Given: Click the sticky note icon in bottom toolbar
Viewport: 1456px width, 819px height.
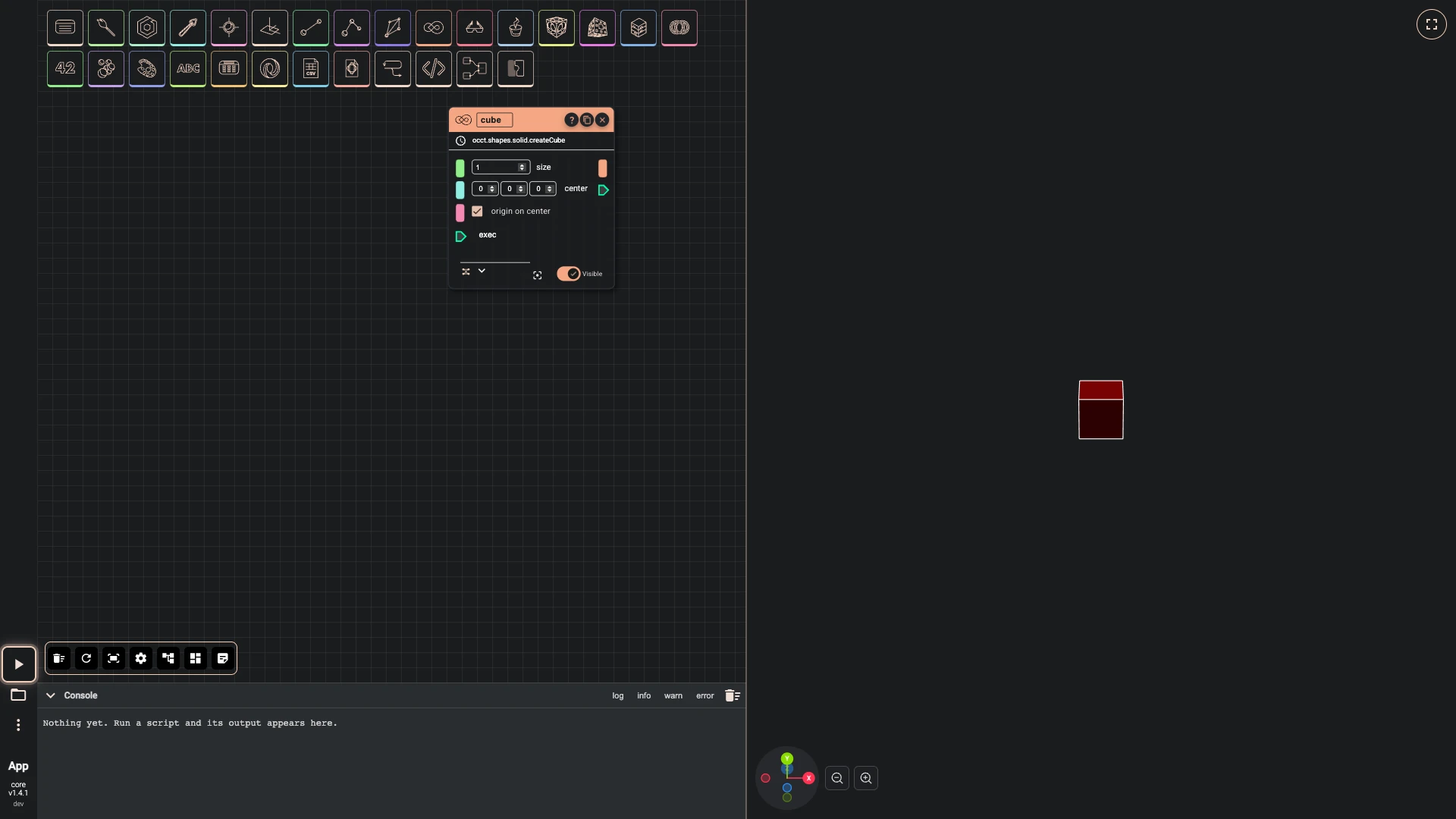Looking at the screenshot, I should (223, 658).
